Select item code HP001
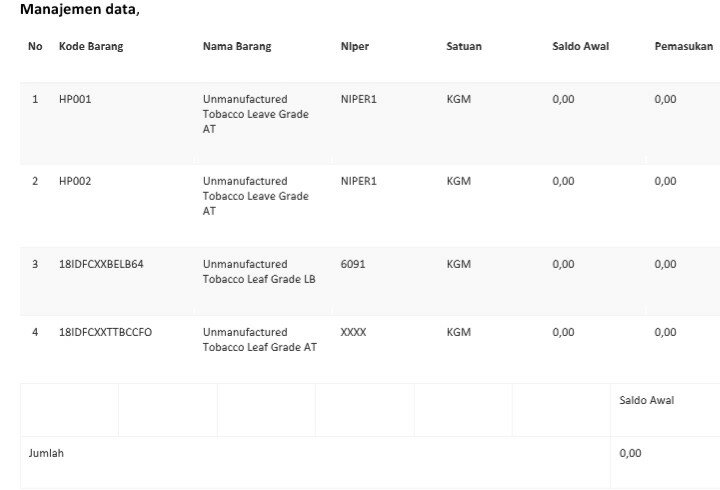 coord(75,99)
